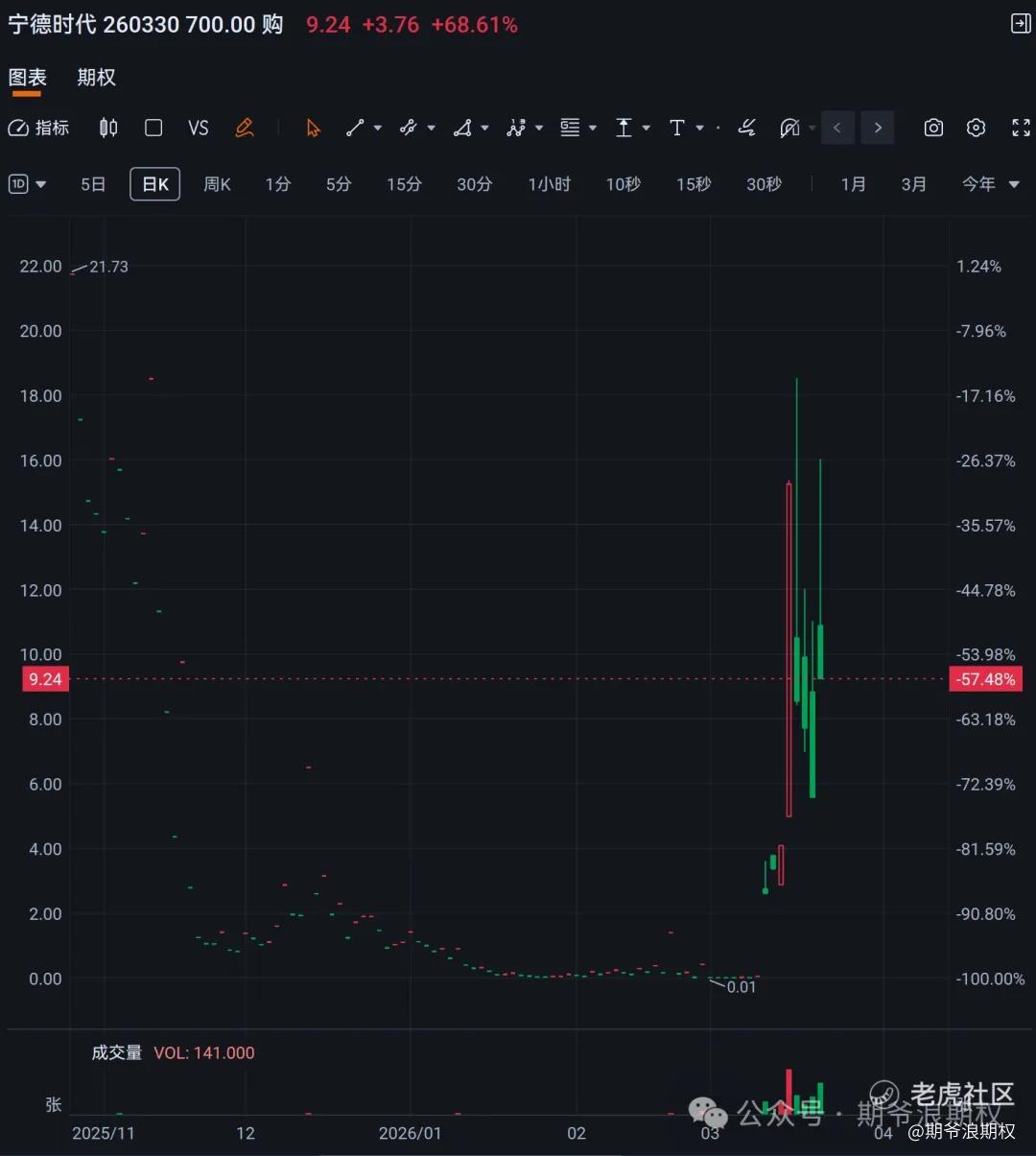The width and height of the screenshot is (1036, 1156).
Task: Select the 10秒 interval
Action: (623, 184)
